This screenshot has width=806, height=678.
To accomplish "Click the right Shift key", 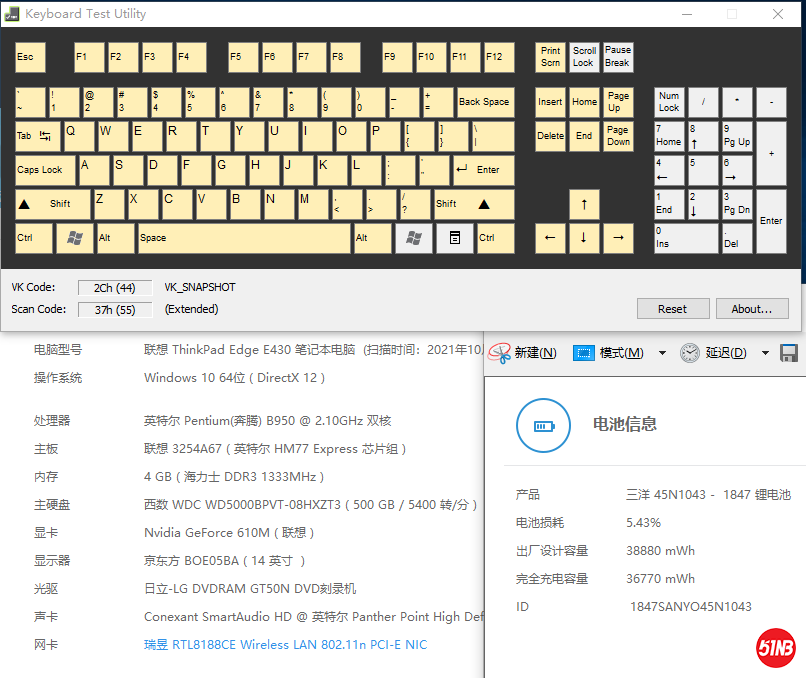I will (x=474, y=204).
